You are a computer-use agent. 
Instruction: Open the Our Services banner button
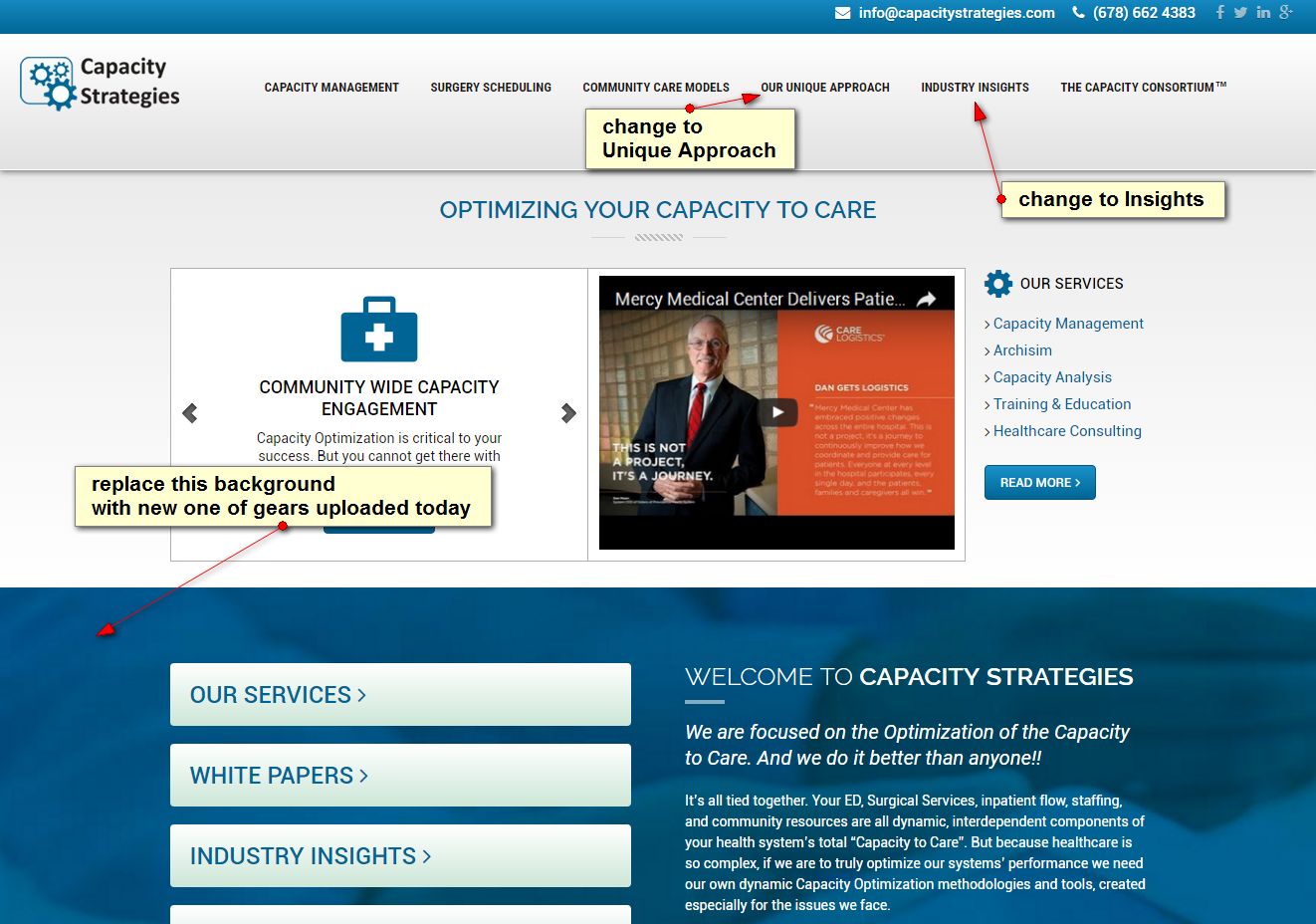point(400,695)
